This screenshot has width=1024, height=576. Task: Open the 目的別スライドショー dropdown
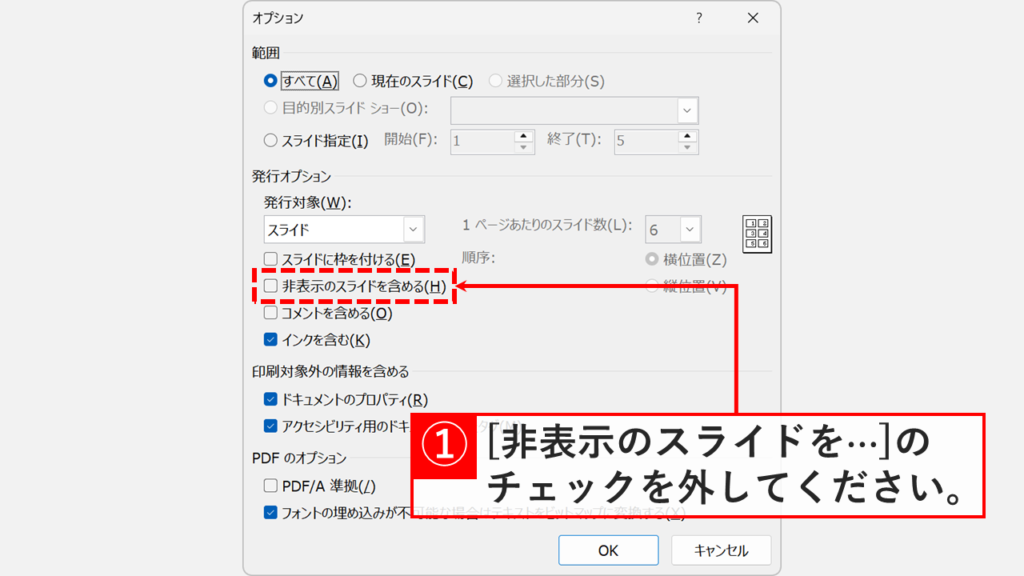(687, 109)
